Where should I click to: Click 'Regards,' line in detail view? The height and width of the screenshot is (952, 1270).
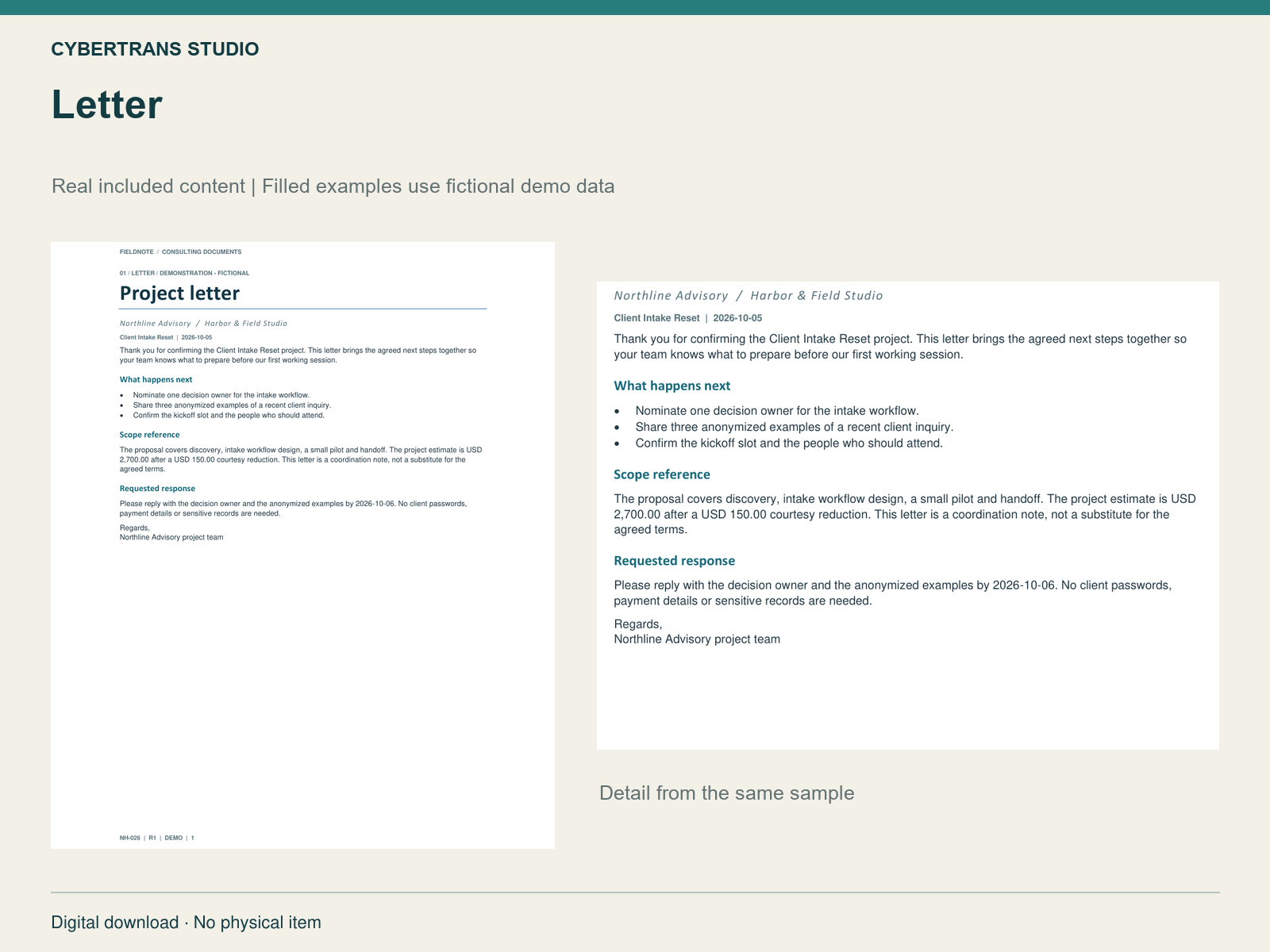click(638, 624)
